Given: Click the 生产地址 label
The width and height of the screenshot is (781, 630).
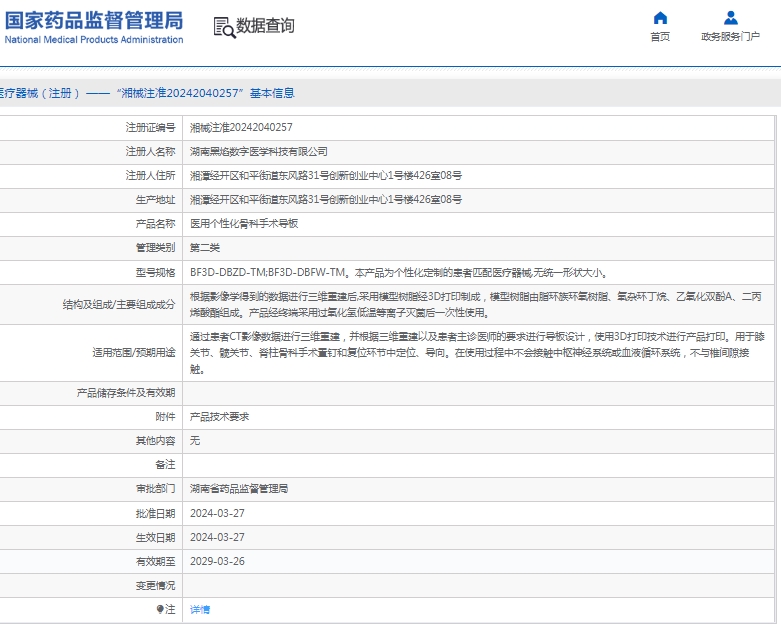Looking at the screenshot, I should 155,200.
